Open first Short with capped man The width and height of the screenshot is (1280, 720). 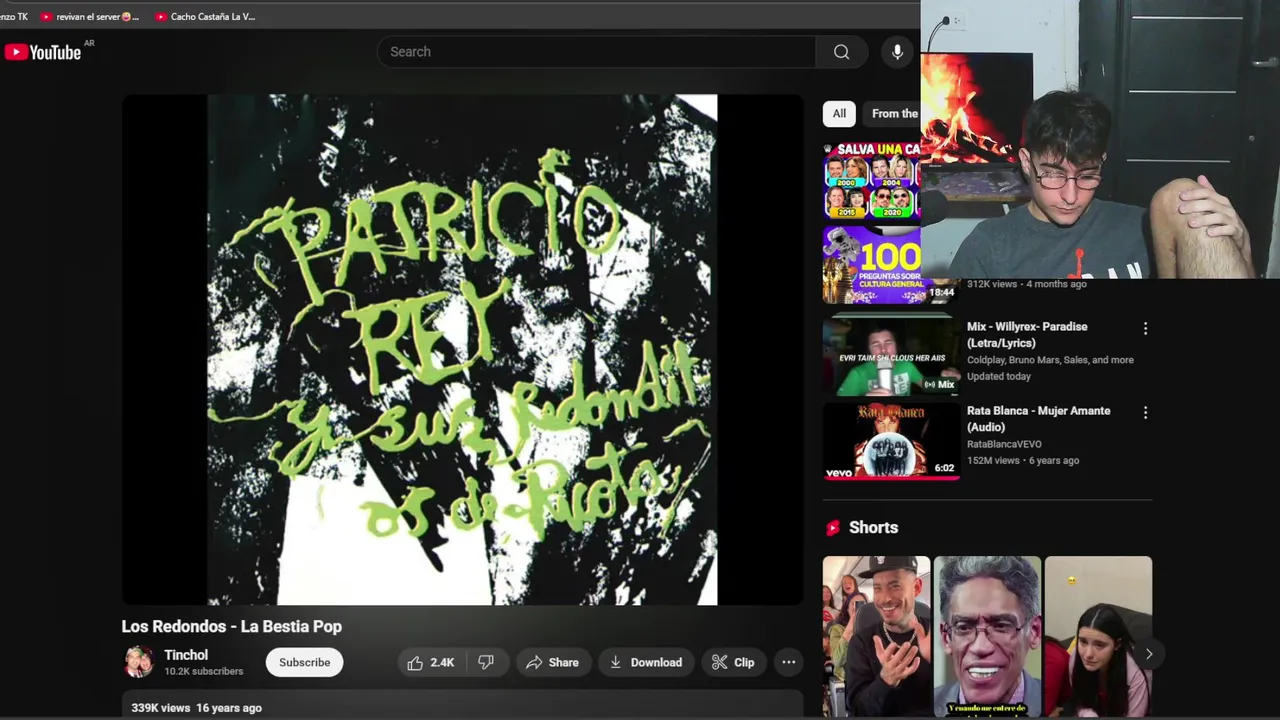876,637
